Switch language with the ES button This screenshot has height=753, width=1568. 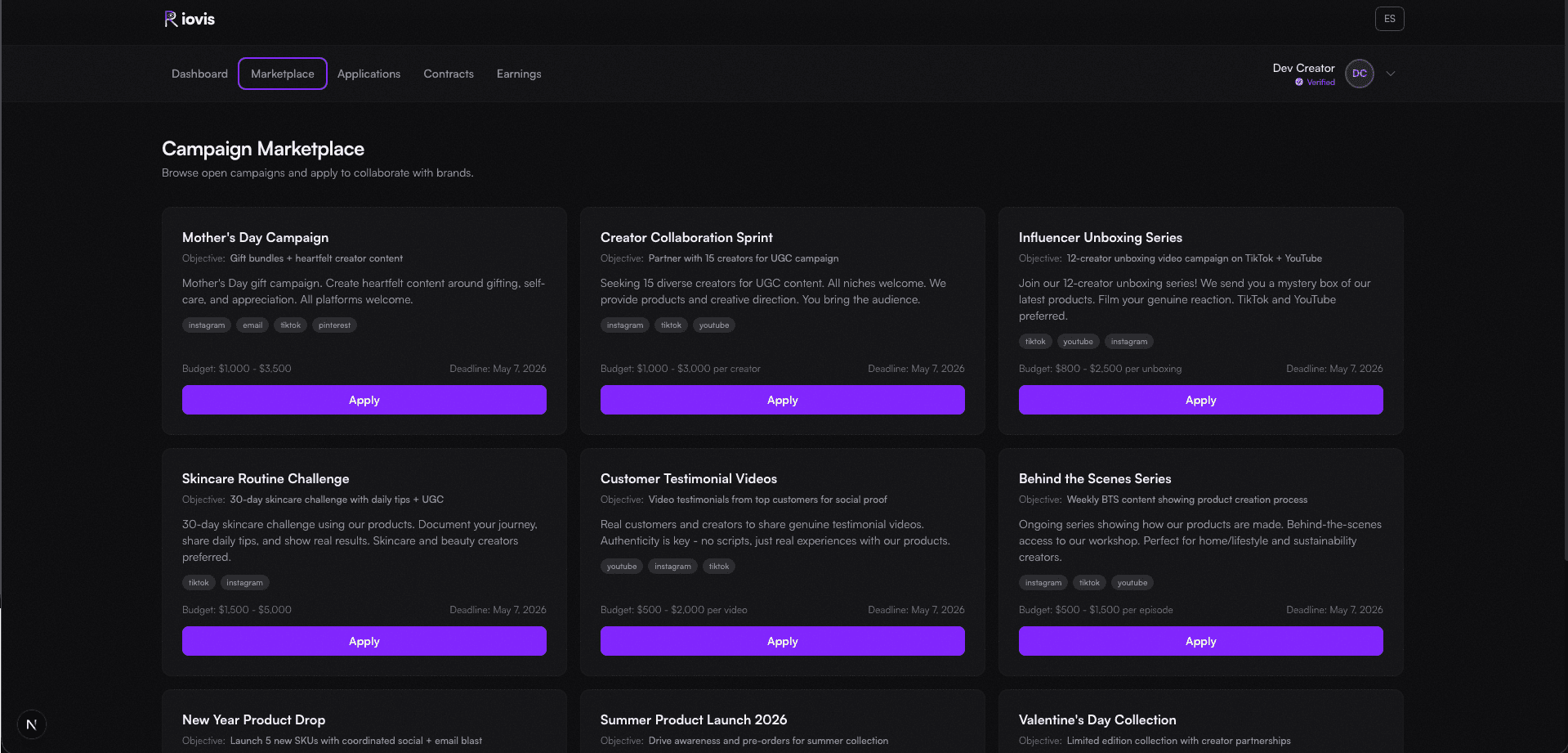coord(1390,19)
